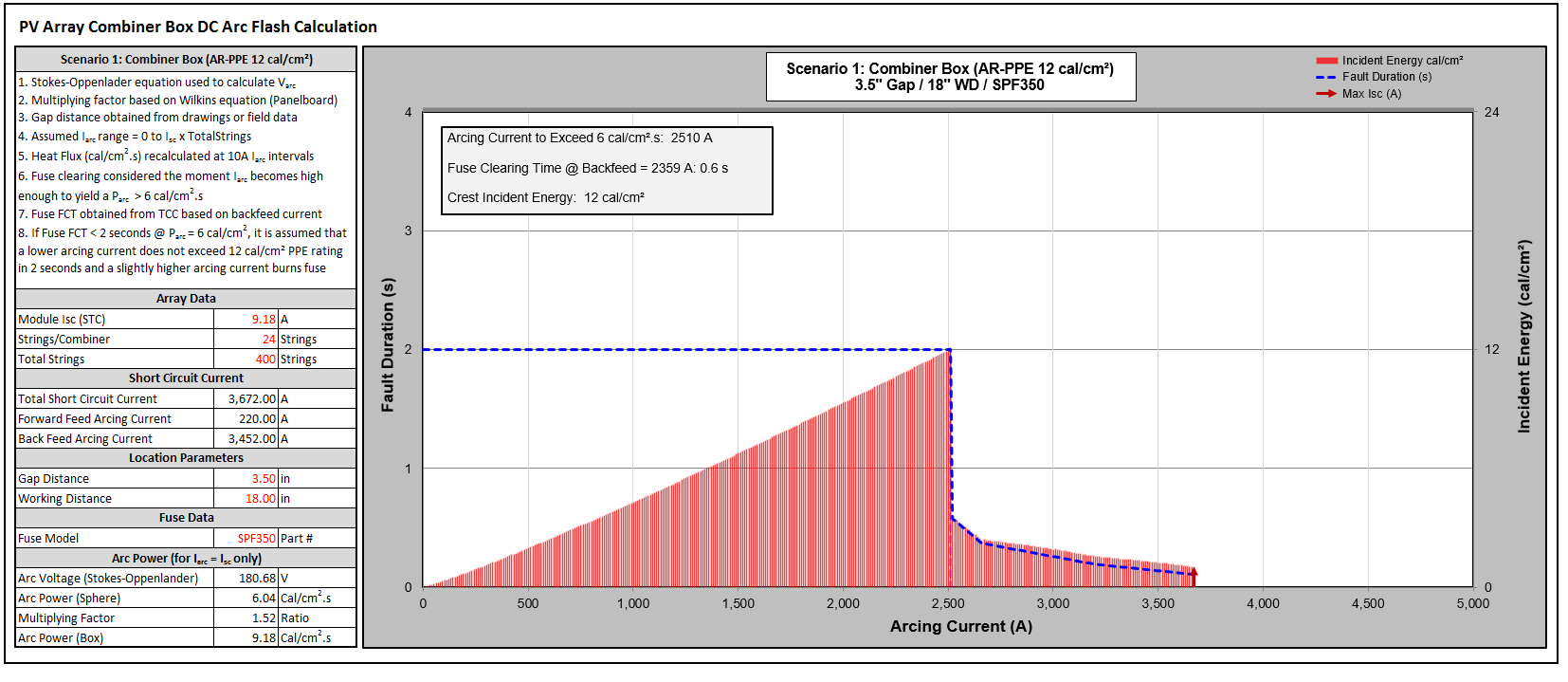Select the Array Data section header
Viewport: 1568px width, 682px height.
(186, 299)
